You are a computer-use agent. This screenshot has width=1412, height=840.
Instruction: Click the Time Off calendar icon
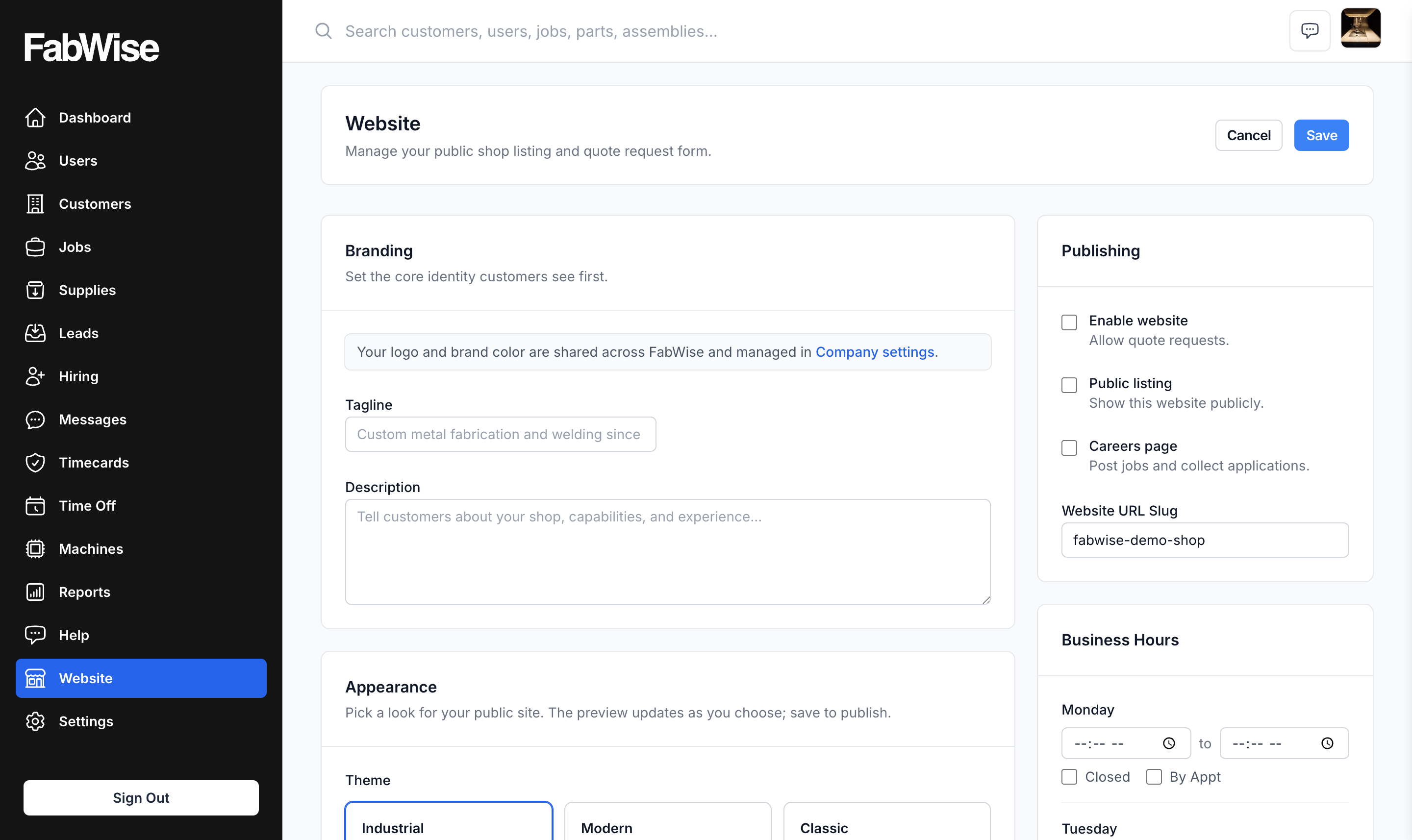coord(35,506)
